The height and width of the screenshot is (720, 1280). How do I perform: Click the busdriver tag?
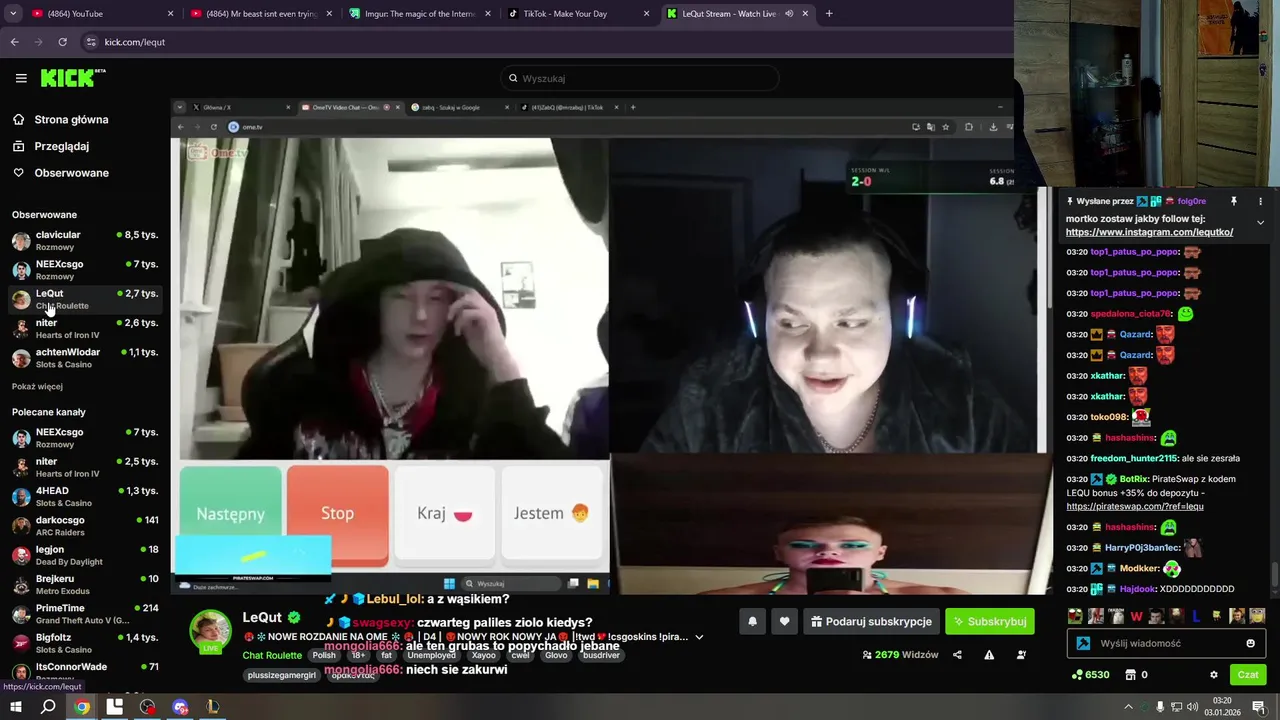[601, 655]
